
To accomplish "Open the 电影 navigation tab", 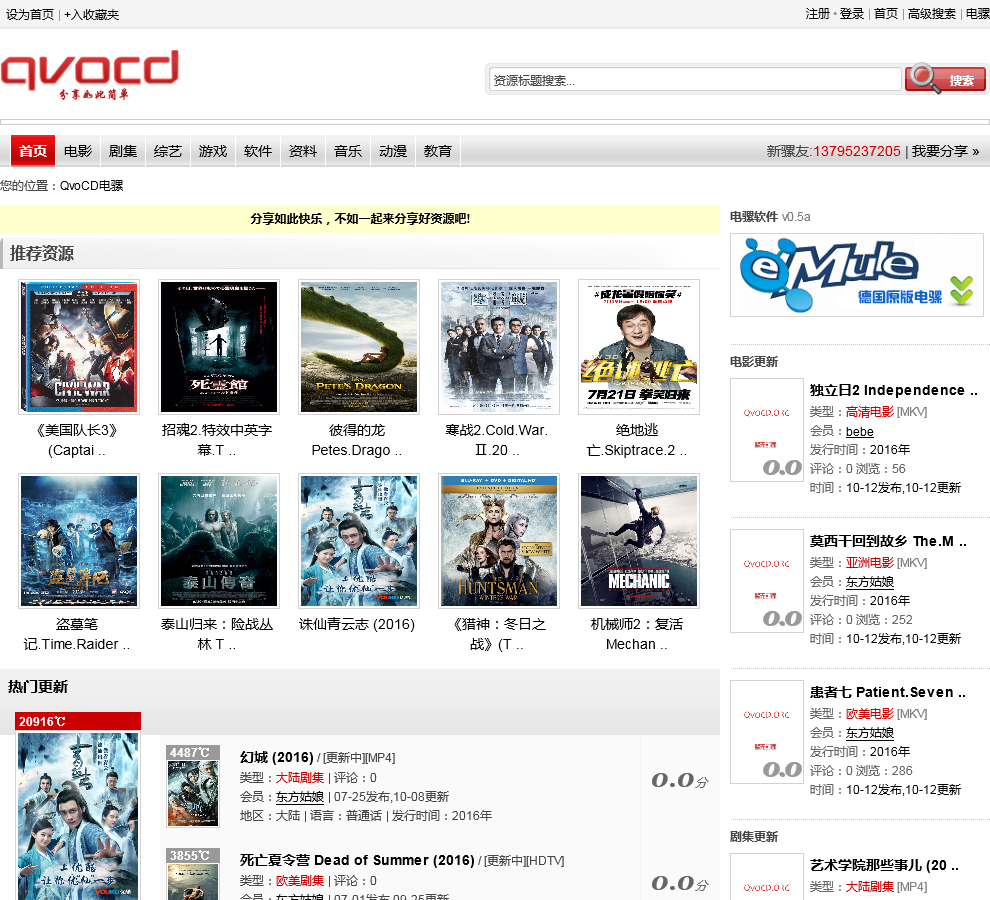I will click(x=78, y=151).
